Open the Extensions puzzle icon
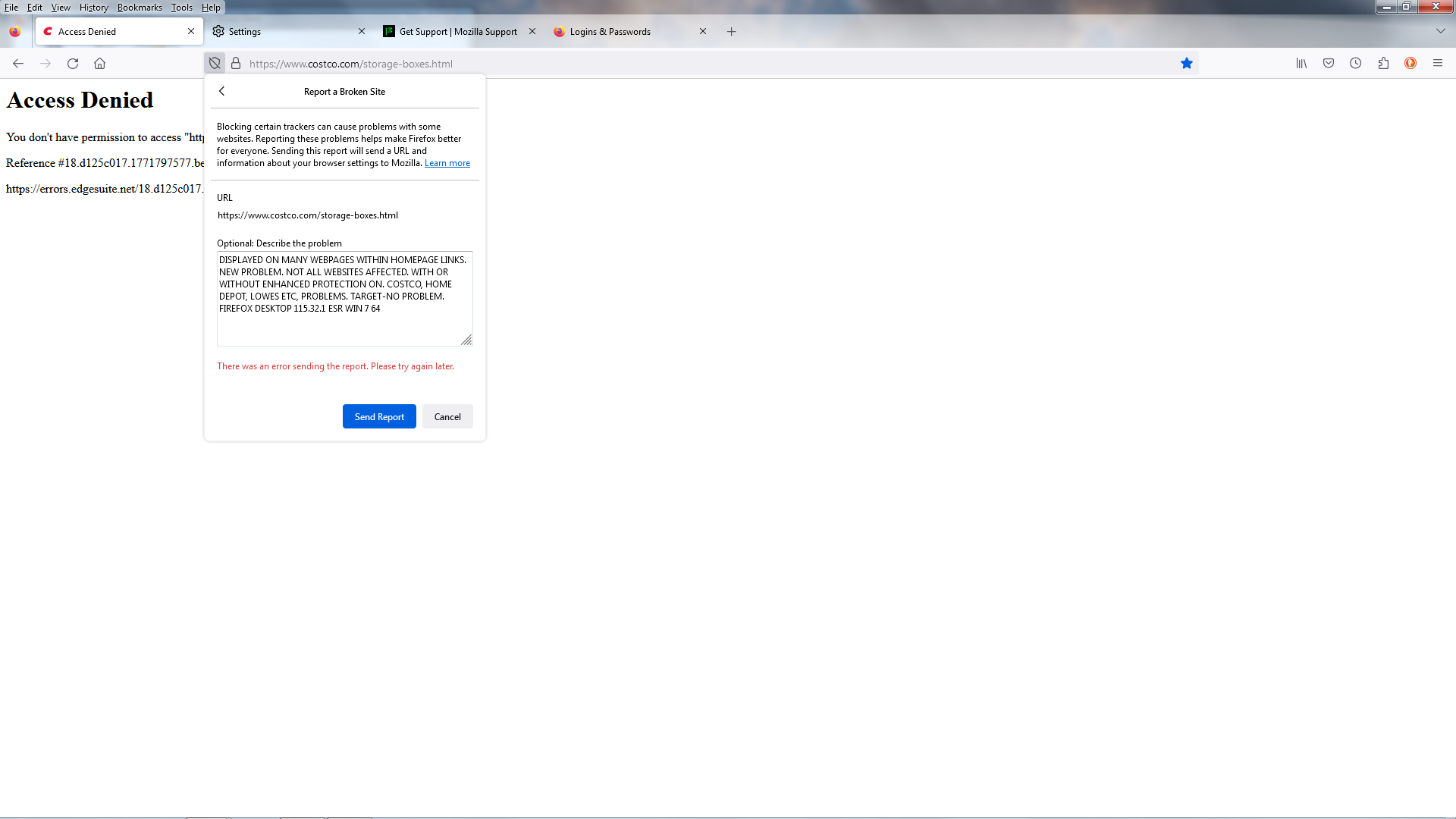Viewport: 1456px width, 819px height. pos(1383,63)
